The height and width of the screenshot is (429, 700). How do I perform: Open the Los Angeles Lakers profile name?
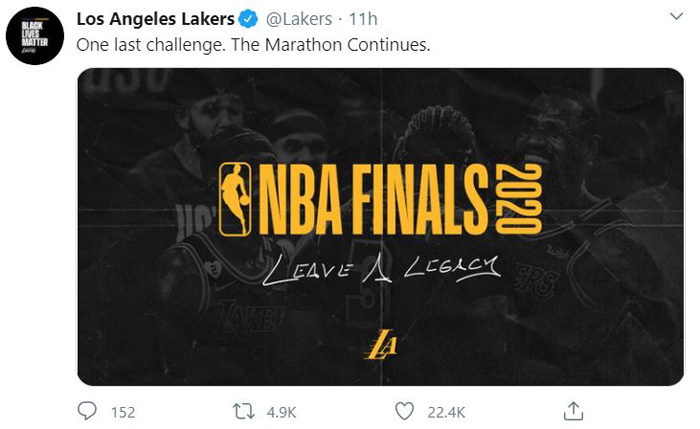(x=155, y=19)
